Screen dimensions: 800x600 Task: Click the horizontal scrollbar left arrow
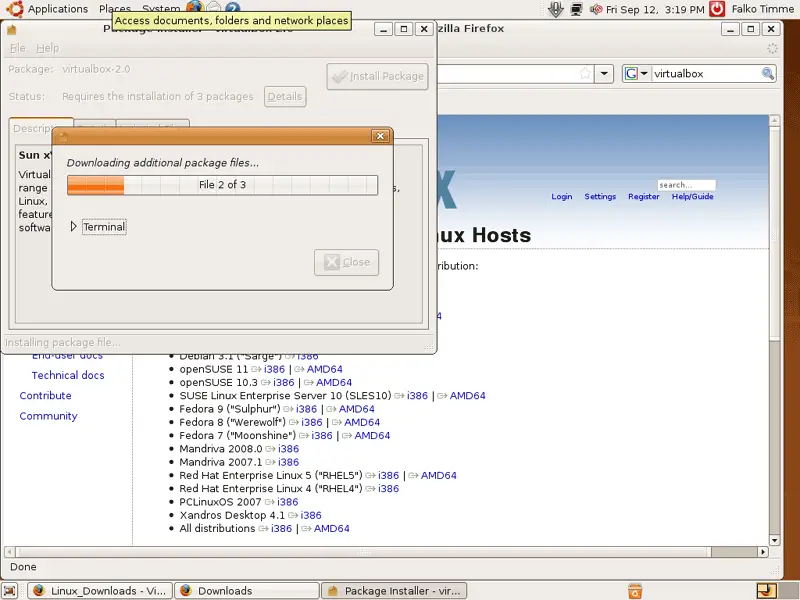(10, 552)
